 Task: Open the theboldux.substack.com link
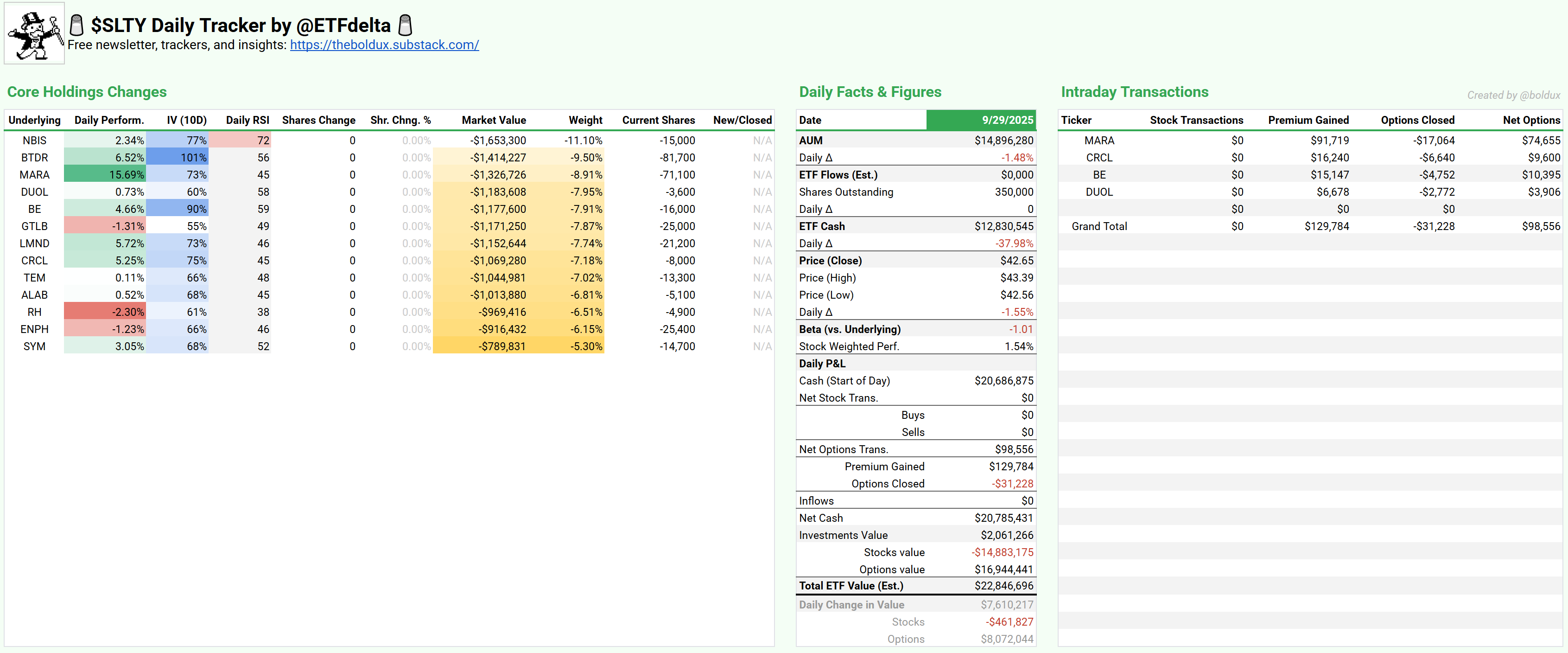384,45
